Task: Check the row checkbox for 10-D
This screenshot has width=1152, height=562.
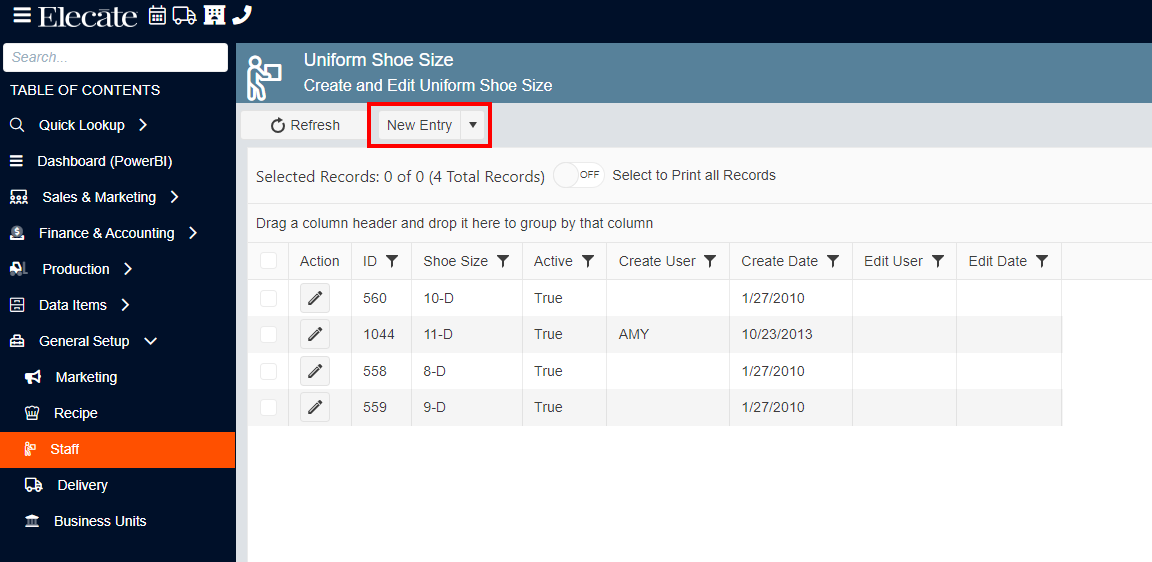Action: [x=268, y=298]
